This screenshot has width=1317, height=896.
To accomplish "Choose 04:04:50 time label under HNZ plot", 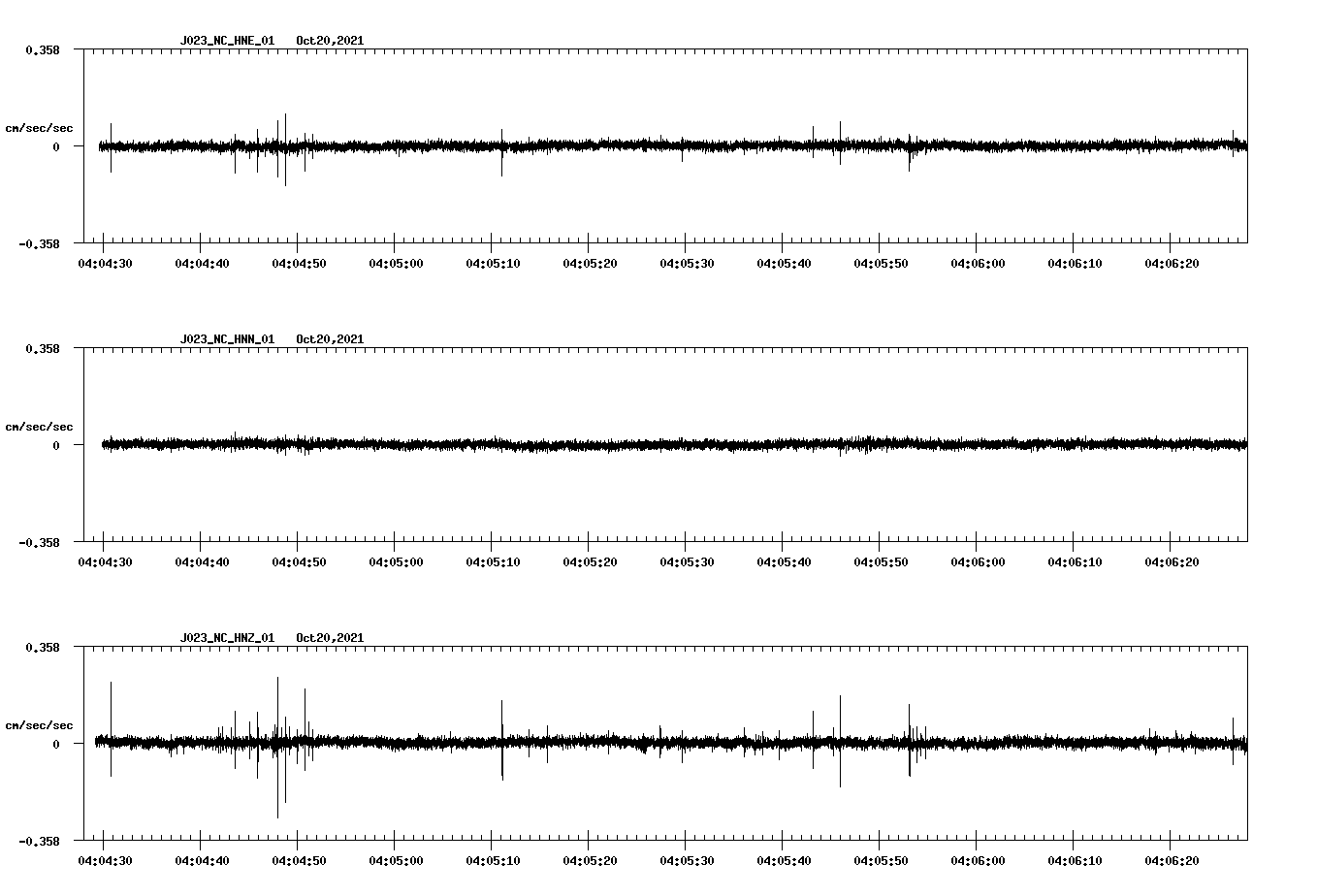I will (x=299, y=861).
